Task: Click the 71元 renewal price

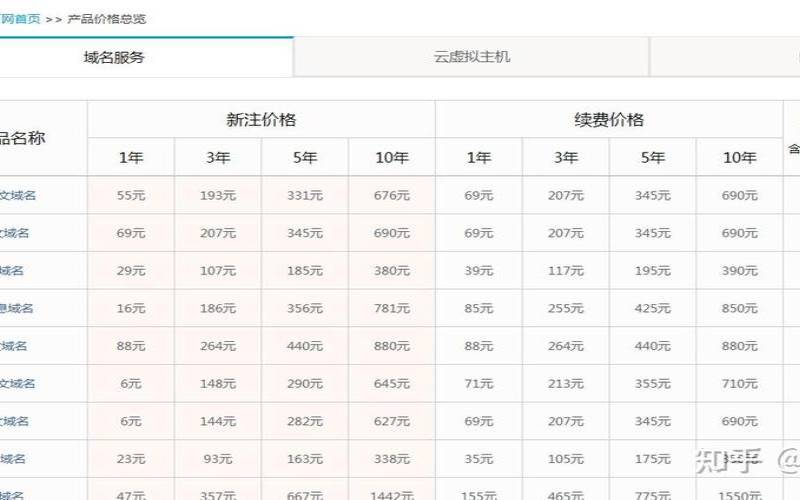Action: point(479,384)
